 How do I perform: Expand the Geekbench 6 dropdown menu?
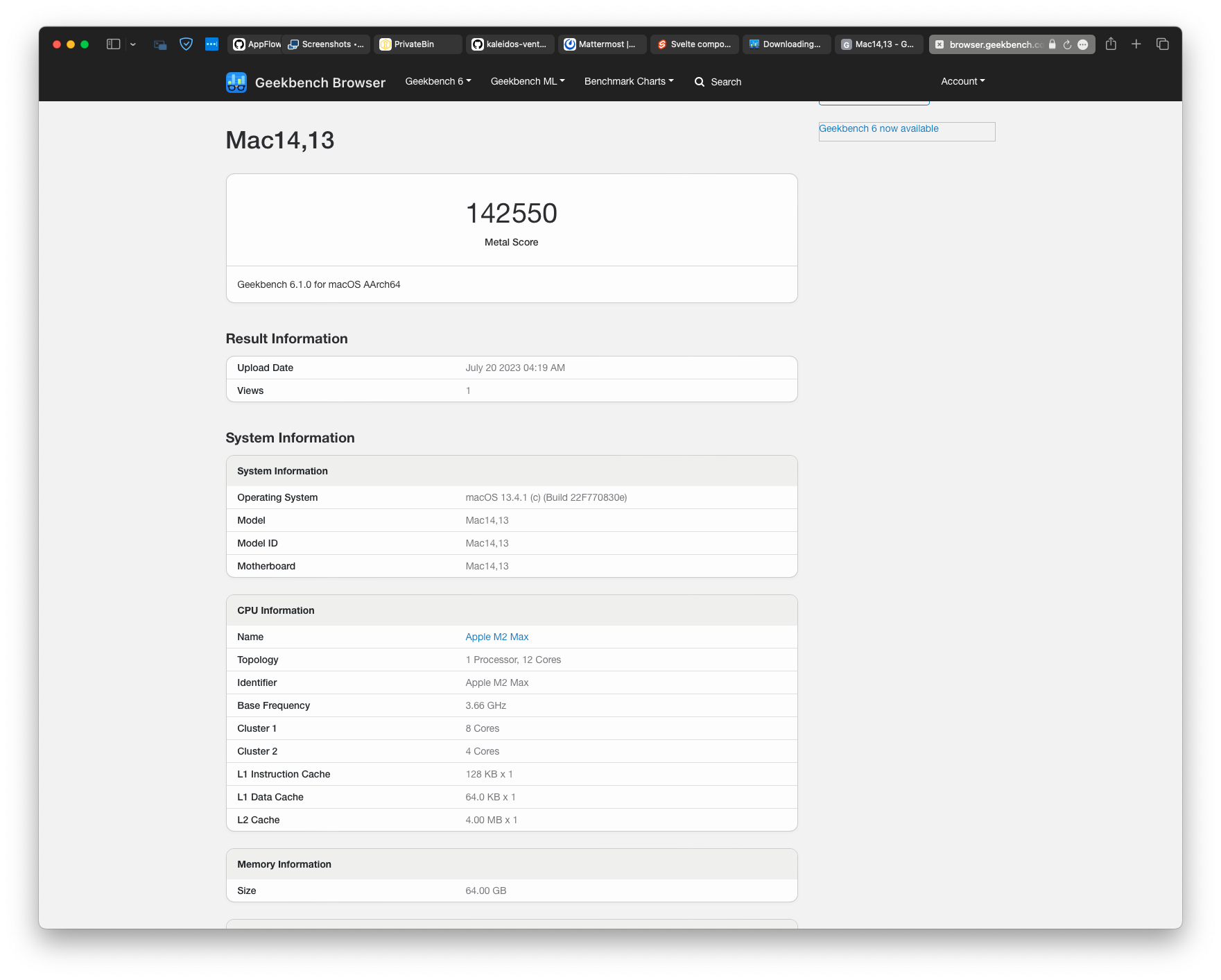pos(438,81)
